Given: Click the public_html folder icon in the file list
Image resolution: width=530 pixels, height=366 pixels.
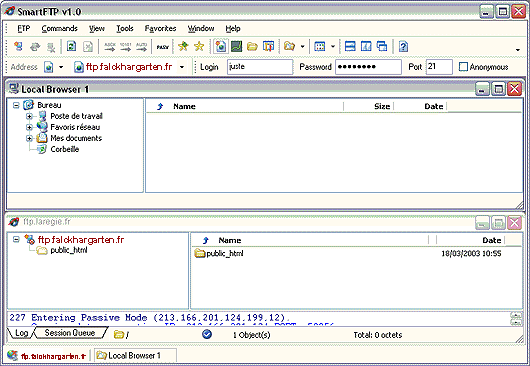Looking at the screenshot, I should (200, 253).
